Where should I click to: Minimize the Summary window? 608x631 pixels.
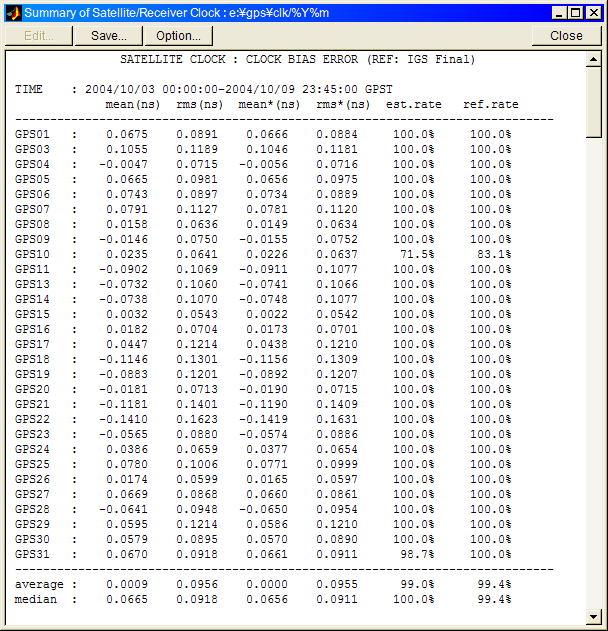[x=560, y=12]
